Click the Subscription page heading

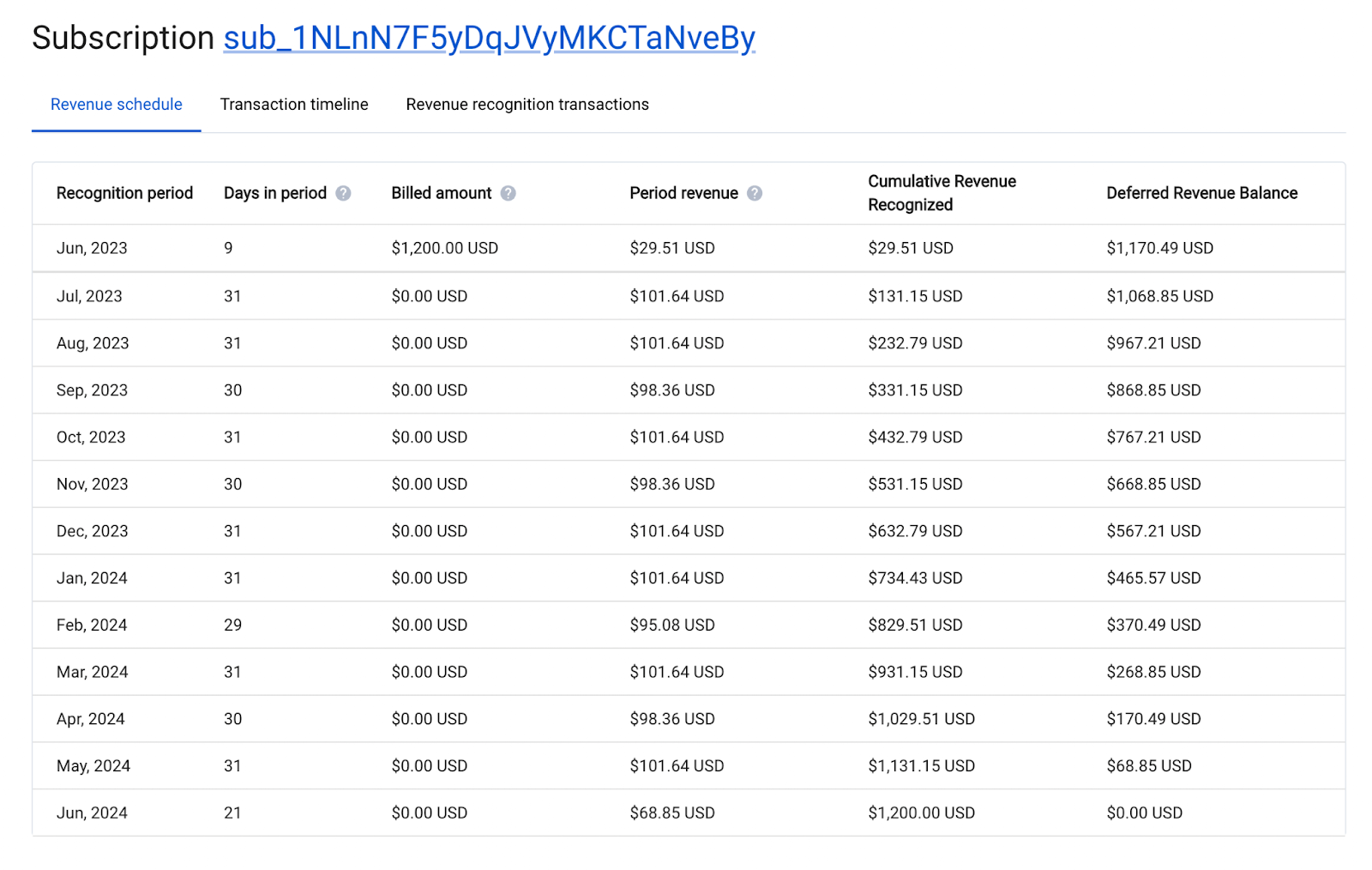pyautogui.click(x=122, y=38)
